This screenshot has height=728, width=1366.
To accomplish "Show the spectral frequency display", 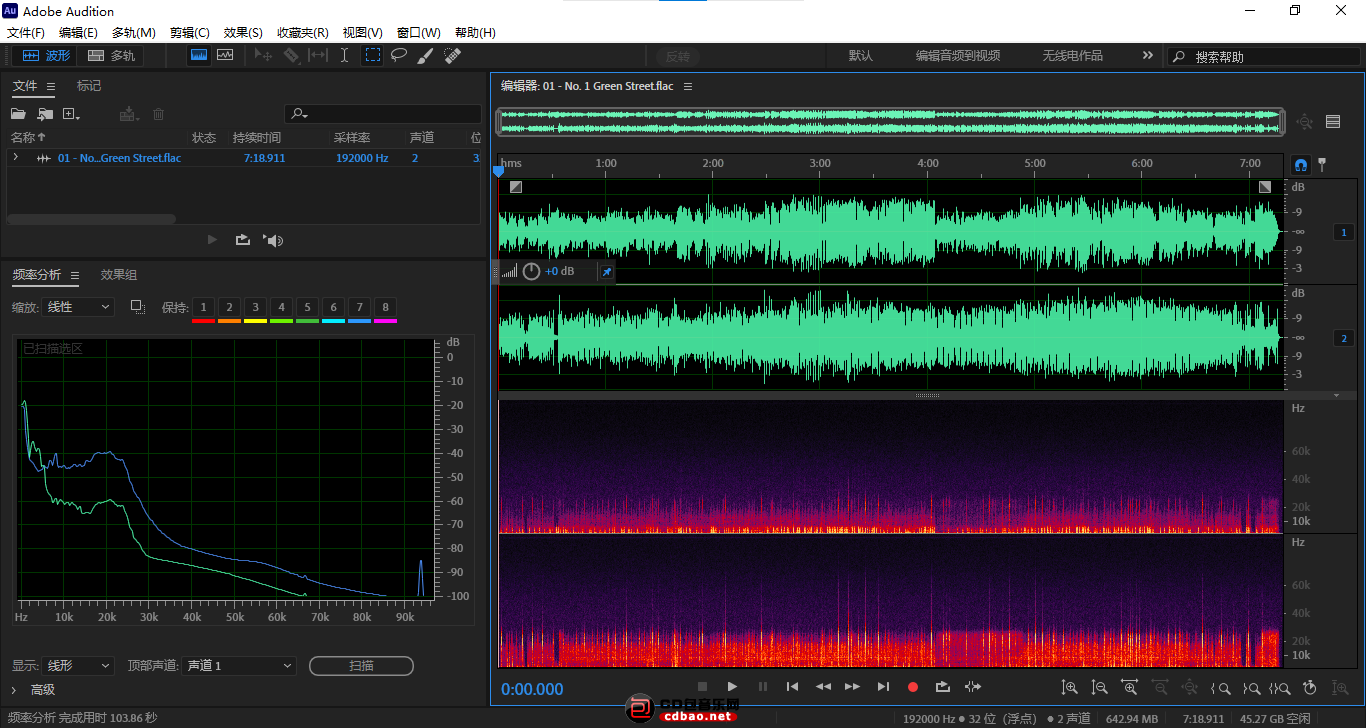I will point(199,56).
